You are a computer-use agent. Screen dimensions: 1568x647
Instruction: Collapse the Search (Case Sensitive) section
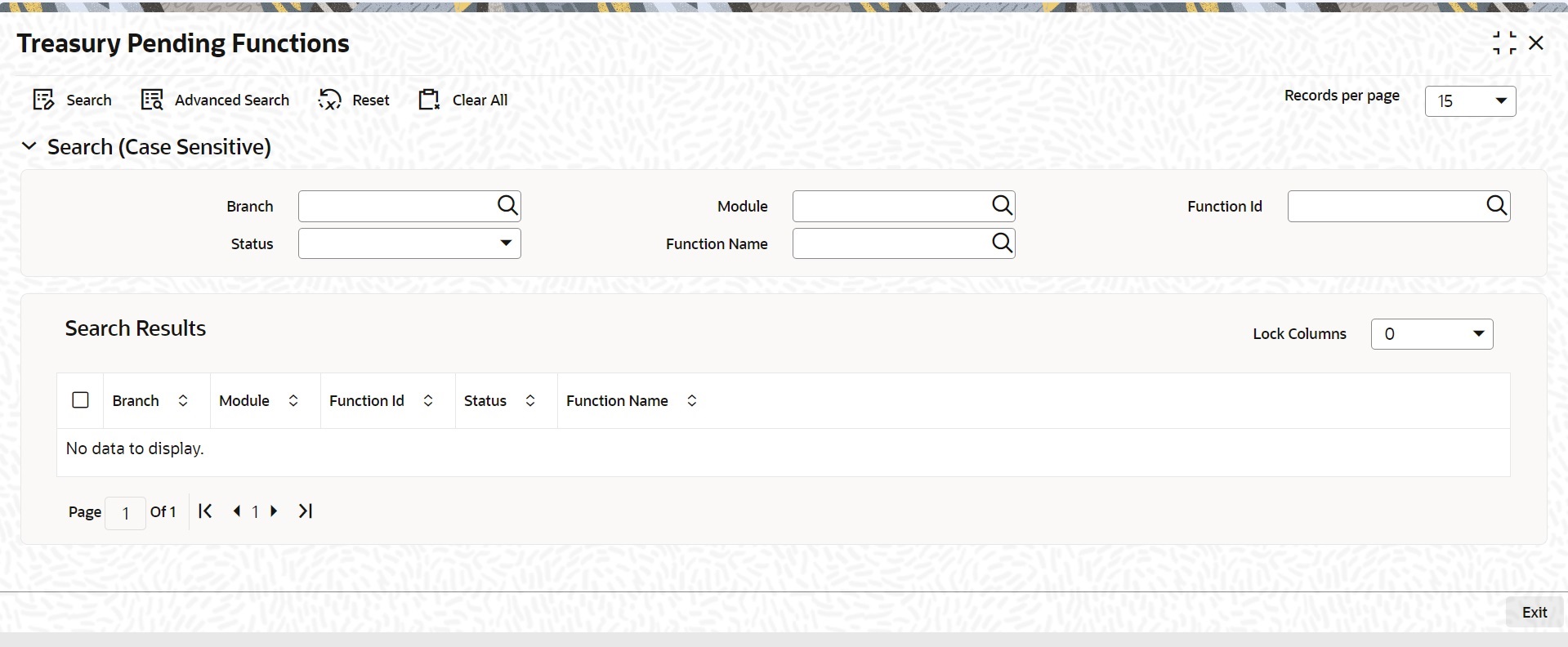point(29,146)
